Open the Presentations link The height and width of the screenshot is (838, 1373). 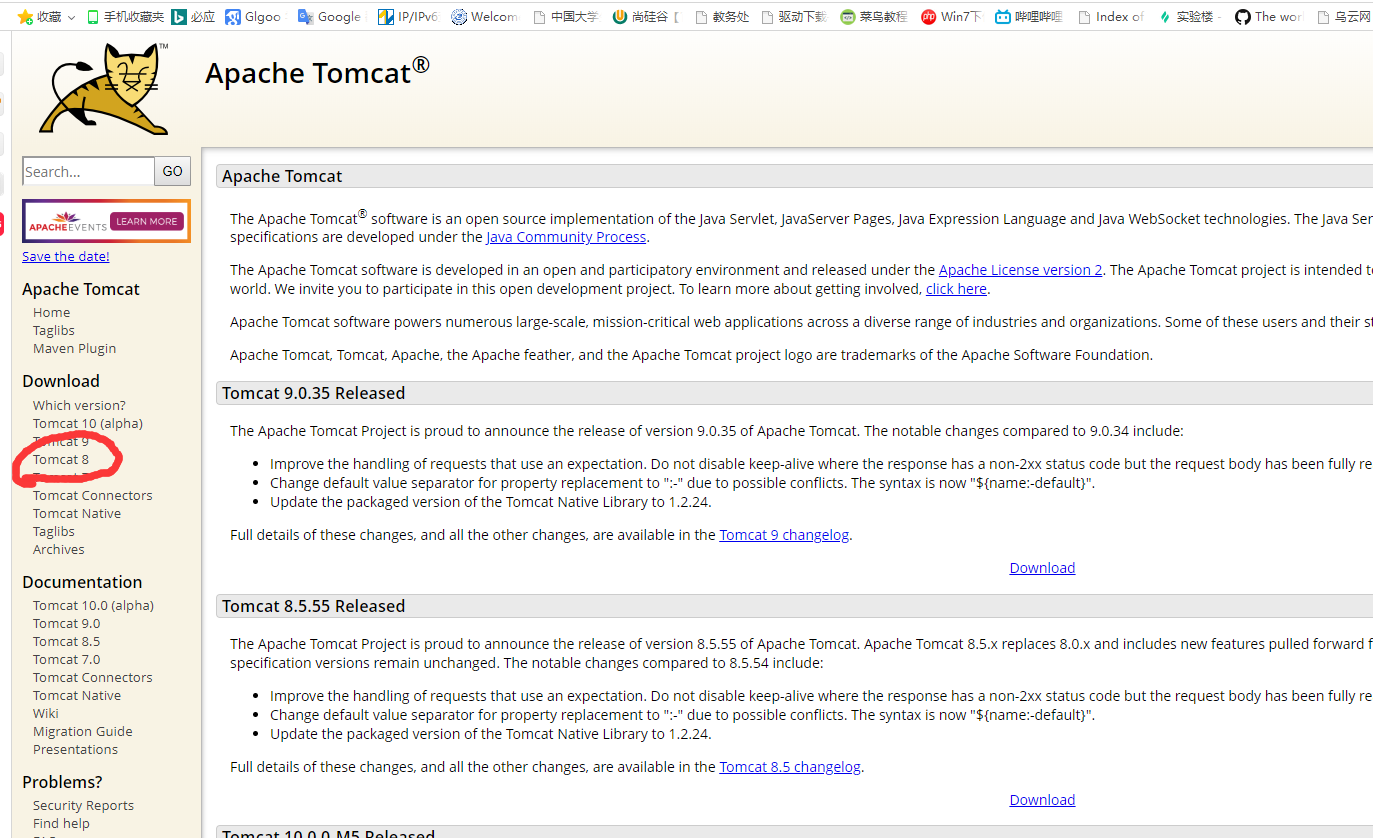[76, 749]
